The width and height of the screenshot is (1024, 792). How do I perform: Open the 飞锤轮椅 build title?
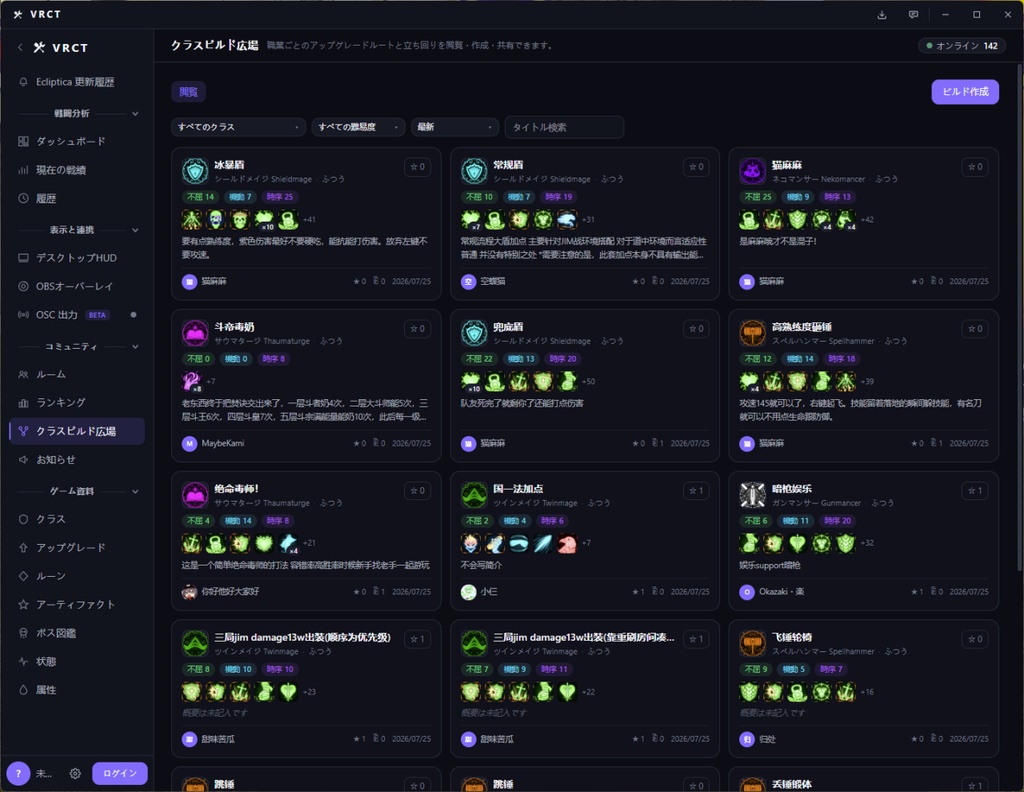coord(792,637)
